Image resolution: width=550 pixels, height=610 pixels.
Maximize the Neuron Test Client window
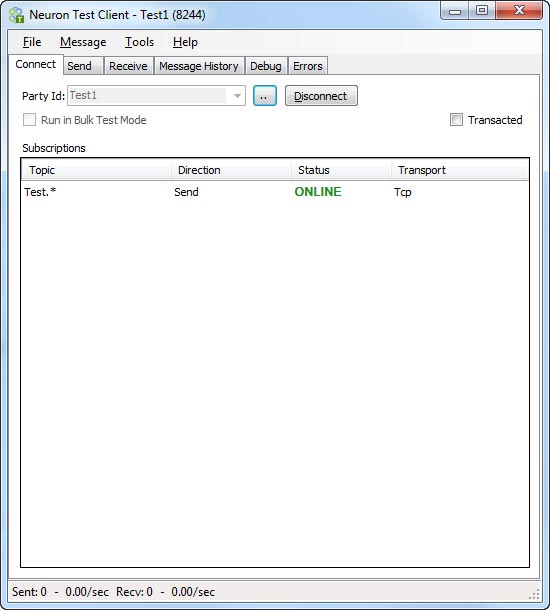(482, 11)
